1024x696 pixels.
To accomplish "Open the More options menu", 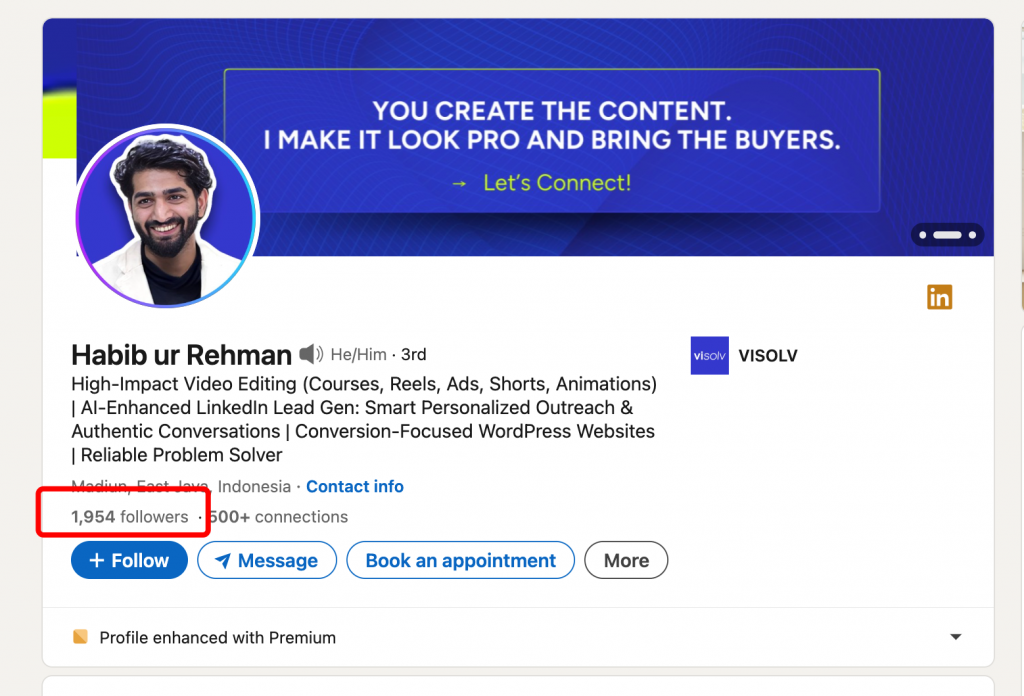I will pos(626,560).
